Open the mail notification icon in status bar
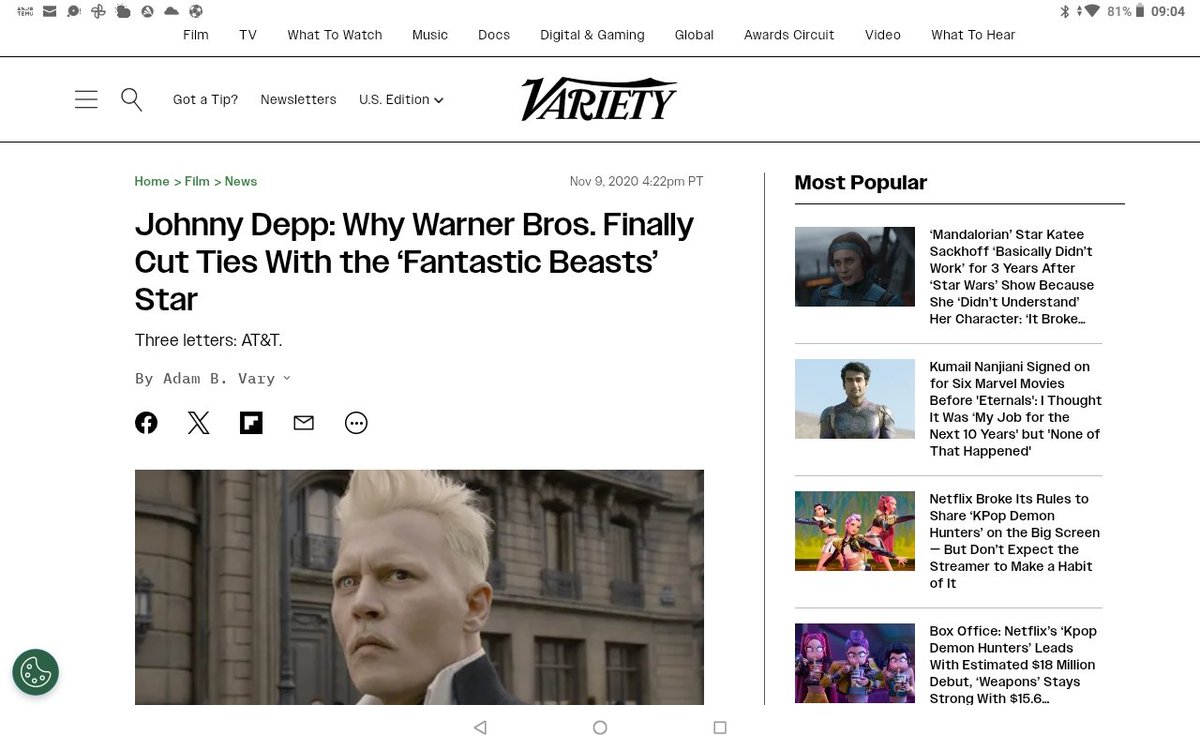1200x750 pixels. tap(50, 11)
